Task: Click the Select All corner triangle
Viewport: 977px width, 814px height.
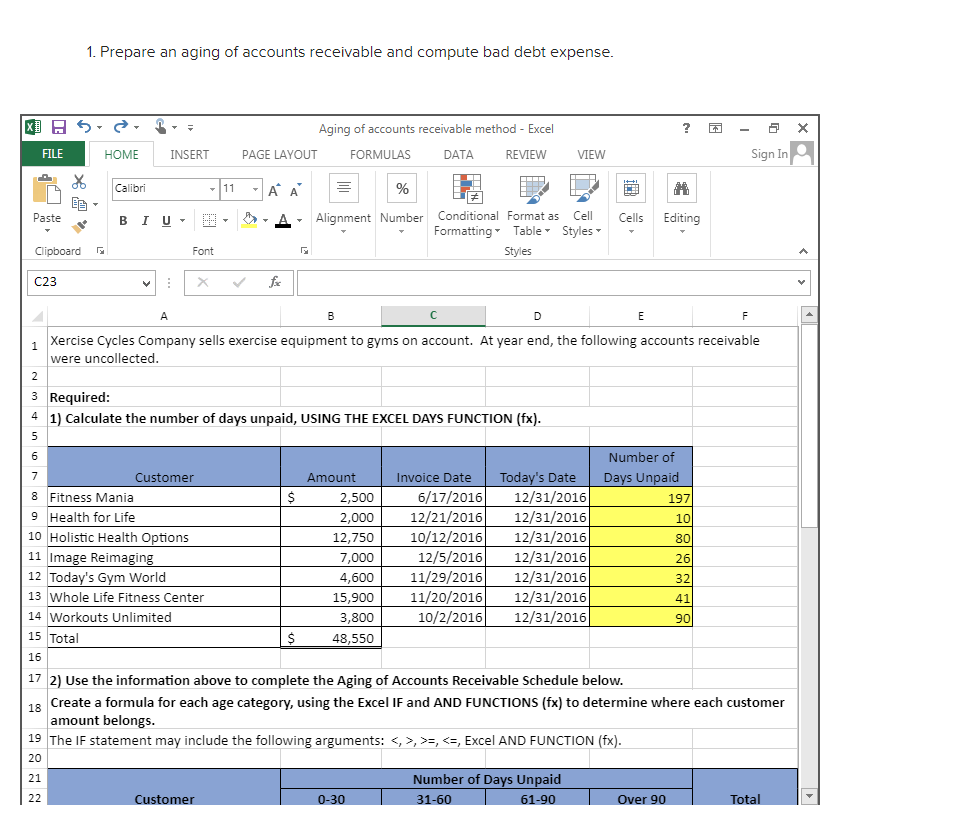Action: (37, 316)
